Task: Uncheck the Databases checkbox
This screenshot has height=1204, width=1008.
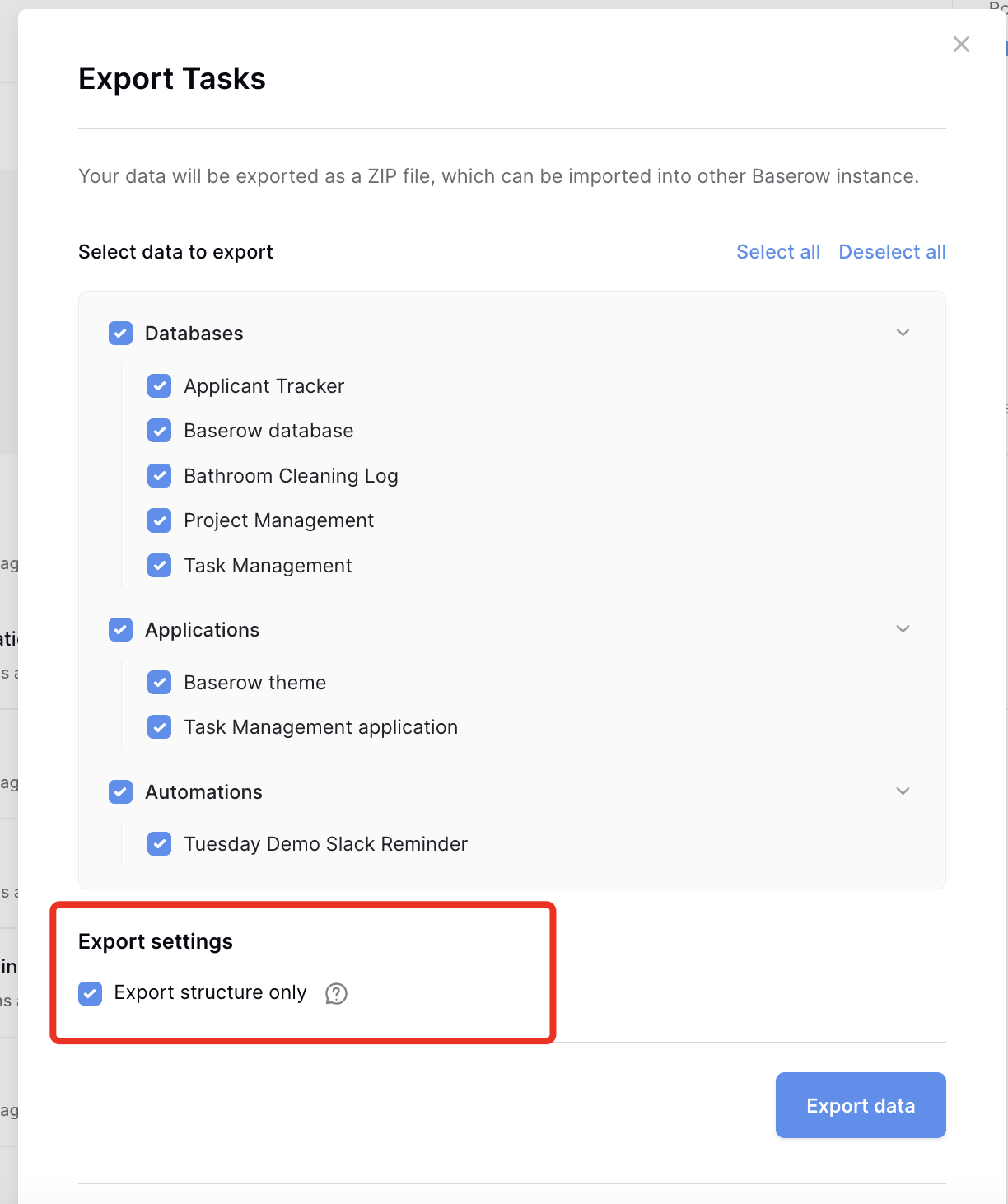Action: [121, 334]
